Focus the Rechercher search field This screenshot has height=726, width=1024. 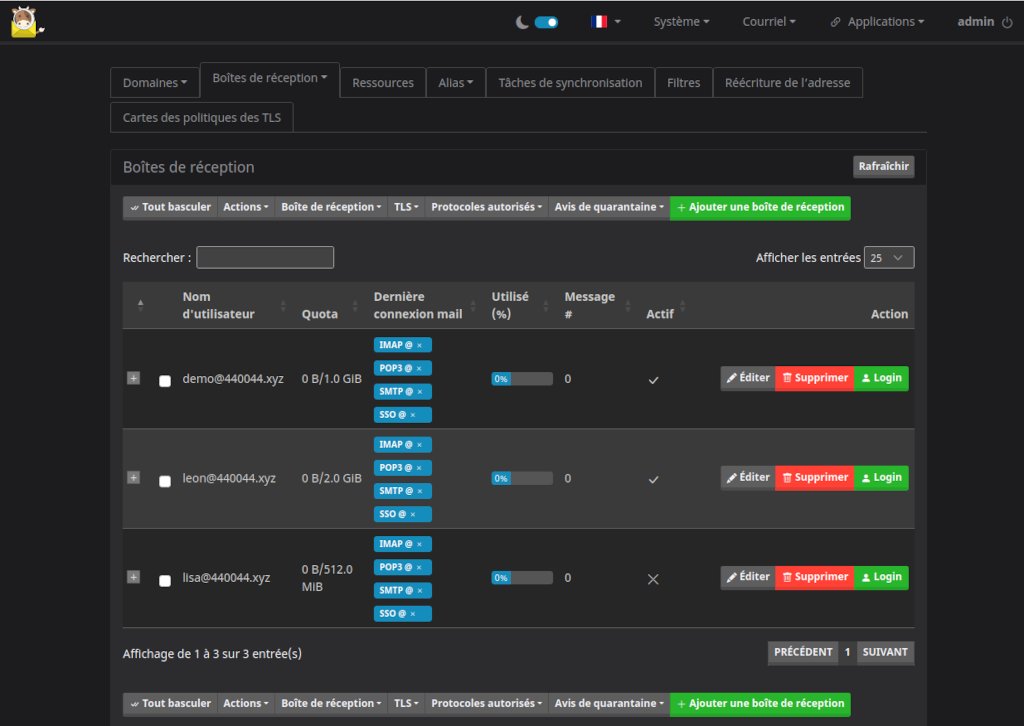coord(265,257)
